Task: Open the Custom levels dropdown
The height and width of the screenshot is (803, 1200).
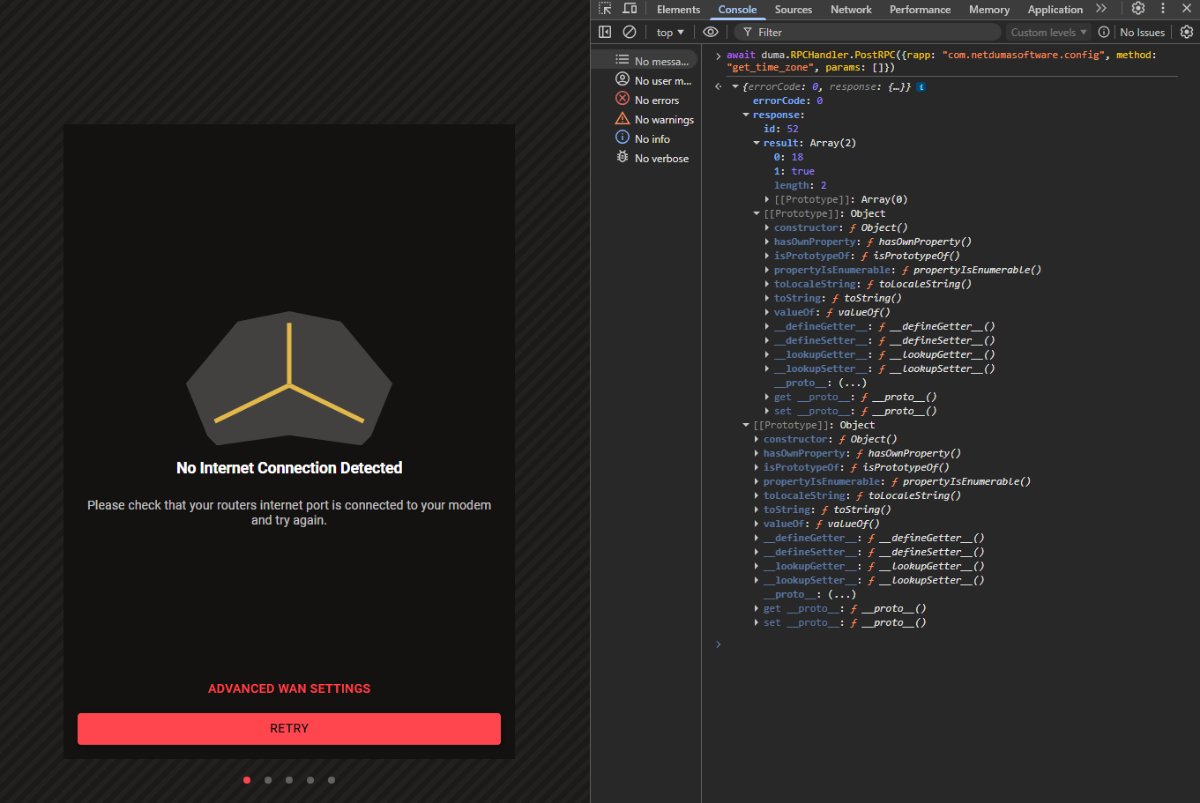Action: [x=1049, y=32]
